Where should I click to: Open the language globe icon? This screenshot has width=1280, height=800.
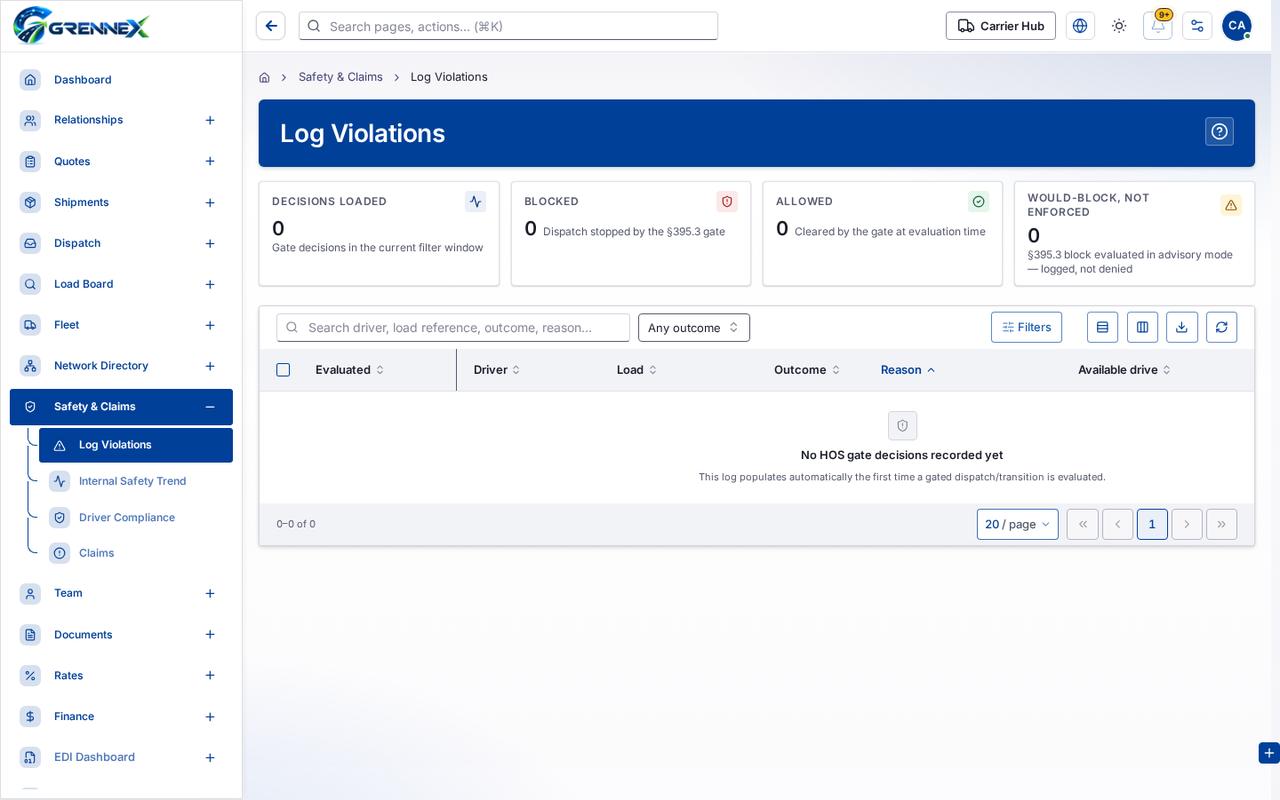click(x=1080, y=26)
